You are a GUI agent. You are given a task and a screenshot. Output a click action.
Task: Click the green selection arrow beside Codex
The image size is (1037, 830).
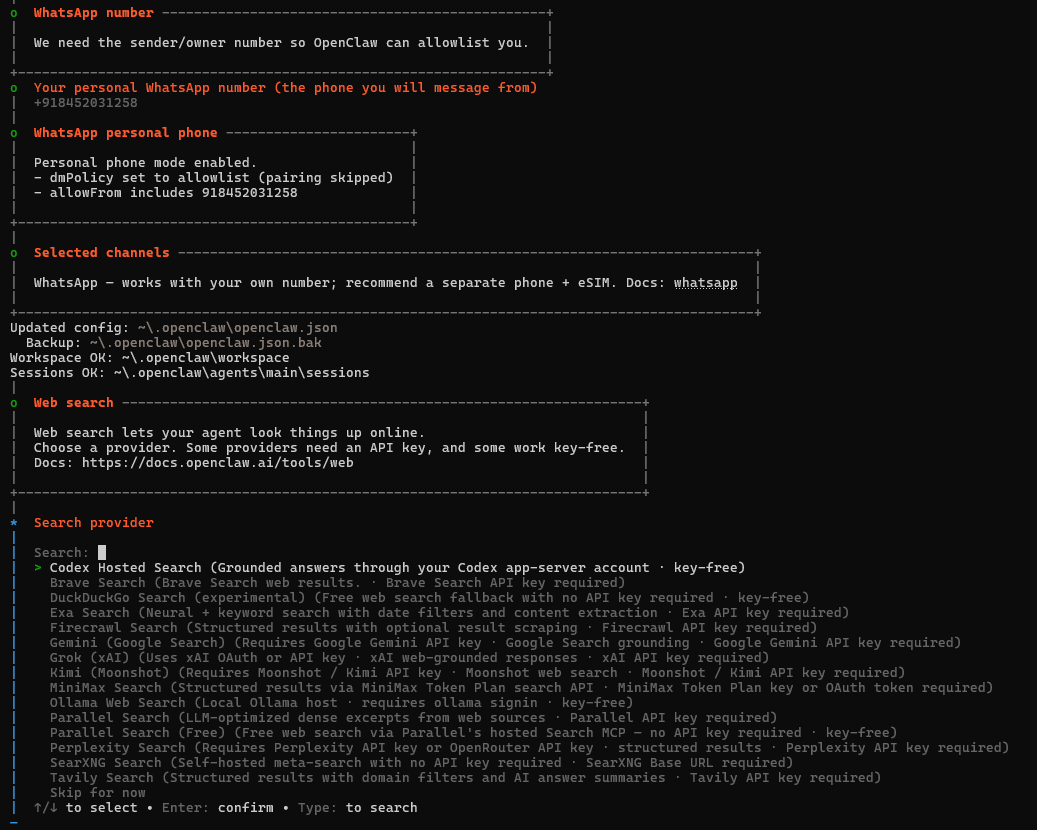tap(38, 567)
